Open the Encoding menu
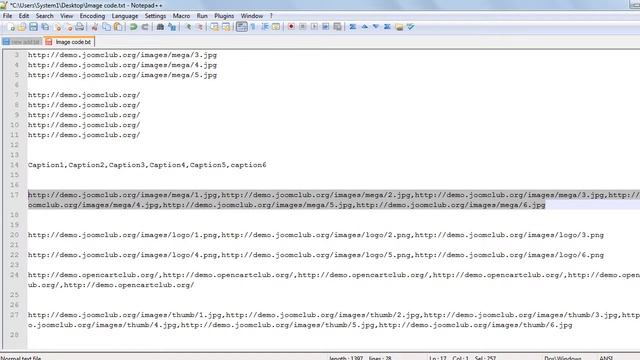Viewport: 640px width, 360px height. pos(92,16)
